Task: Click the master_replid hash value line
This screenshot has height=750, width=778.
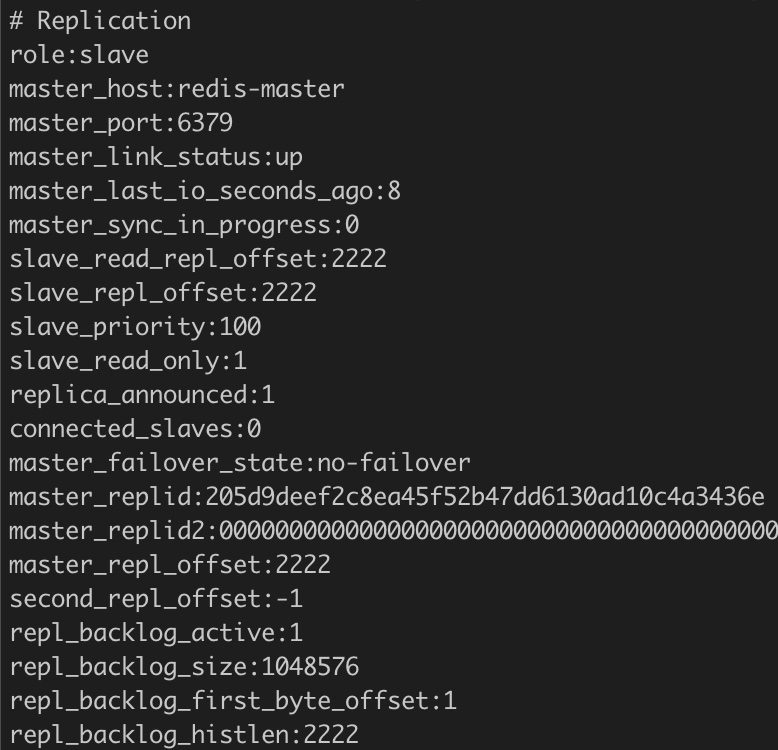Action: (387, 497)
